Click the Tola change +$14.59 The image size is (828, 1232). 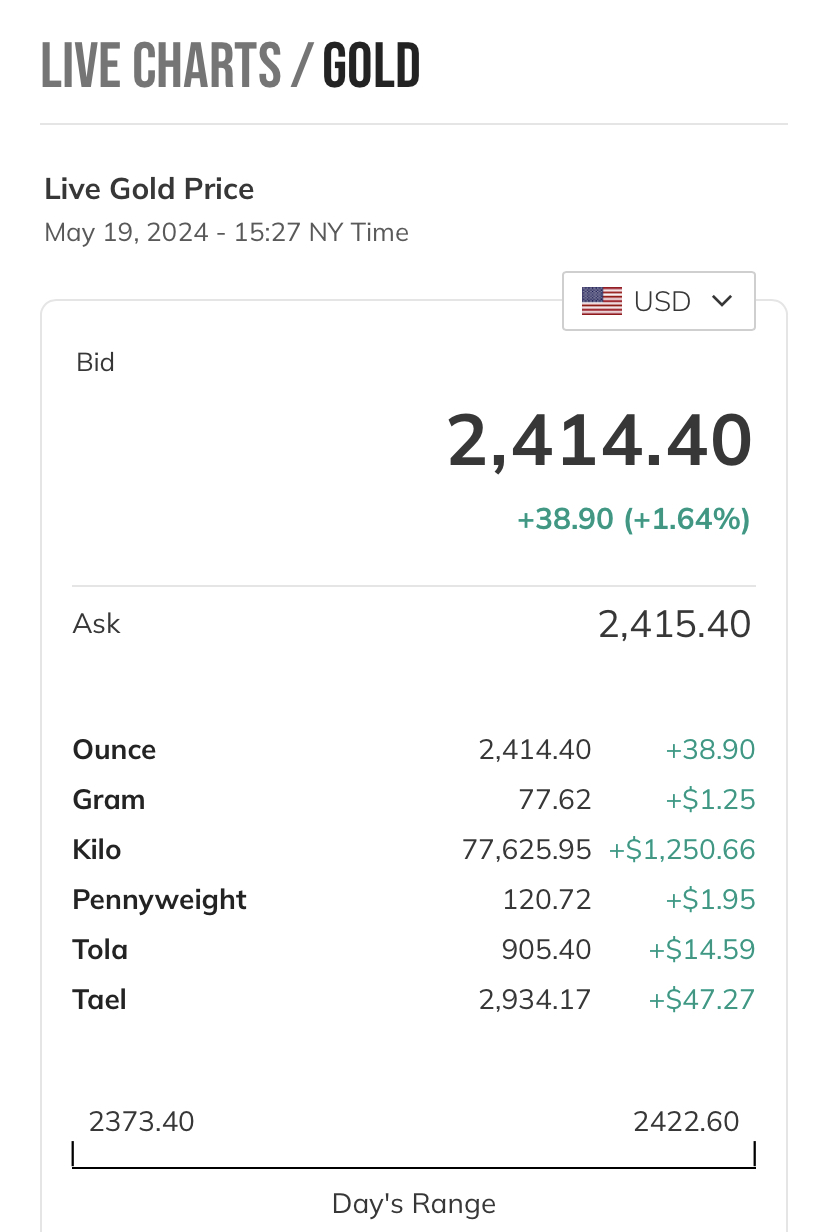(702, 949)
